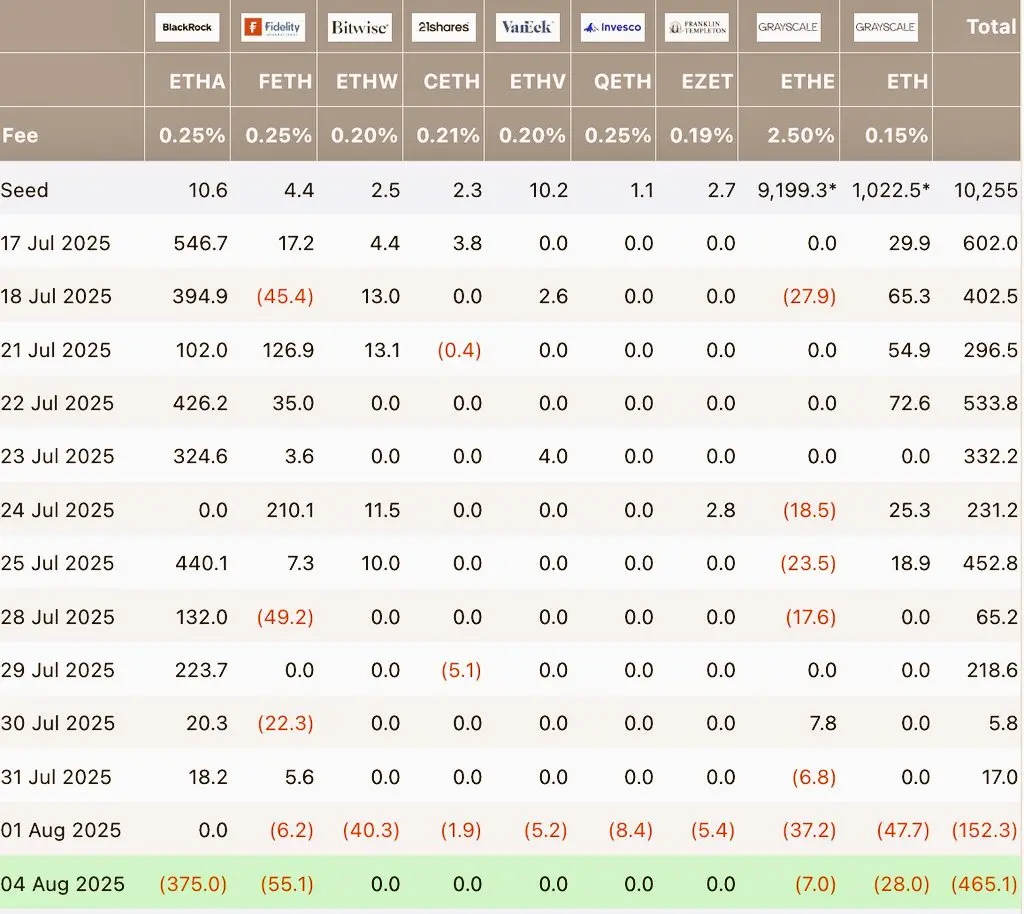This screenshot has width=1024, height=914.
Task: Click the BlackRock logo
Action: tap(187, 27)
